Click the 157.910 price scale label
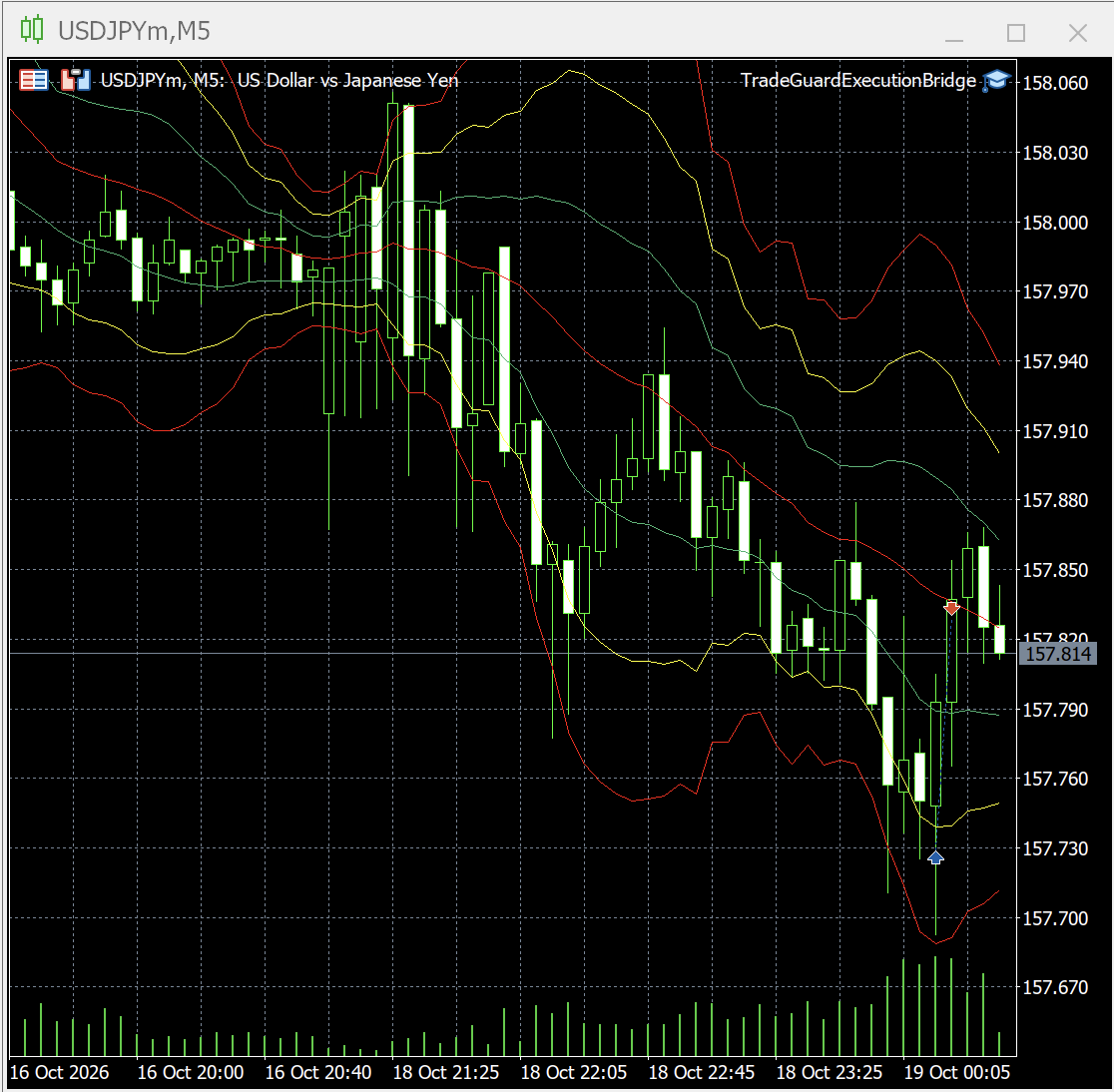Viewport: 1114px width, 1092px height. pyautogui.click(x=1055, y=431)
